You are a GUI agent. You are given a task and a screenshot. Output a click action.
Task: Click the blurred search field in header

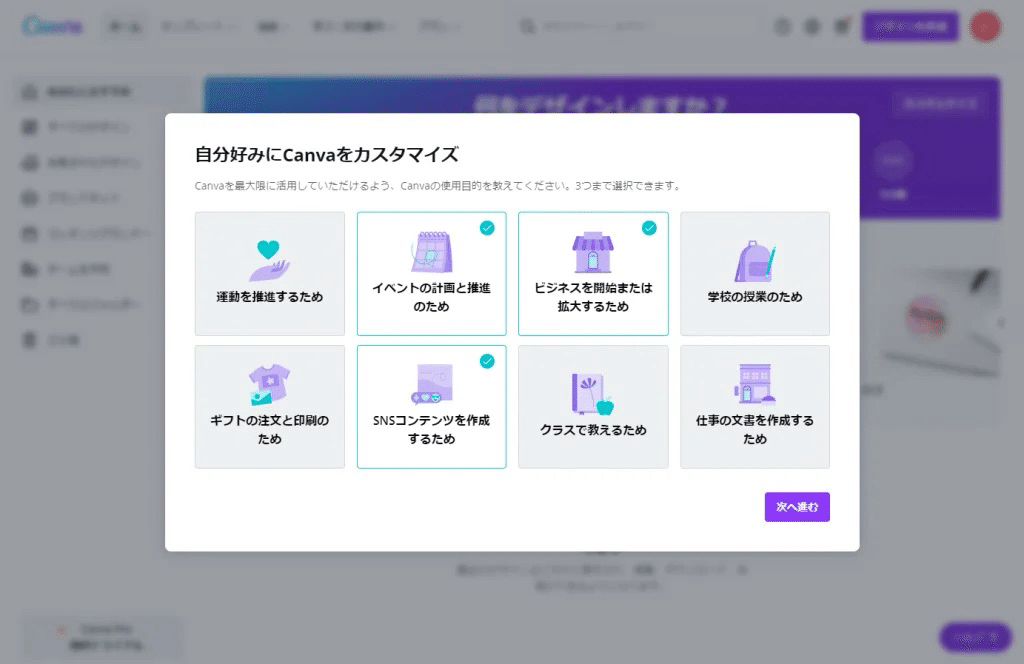(637, 26)
